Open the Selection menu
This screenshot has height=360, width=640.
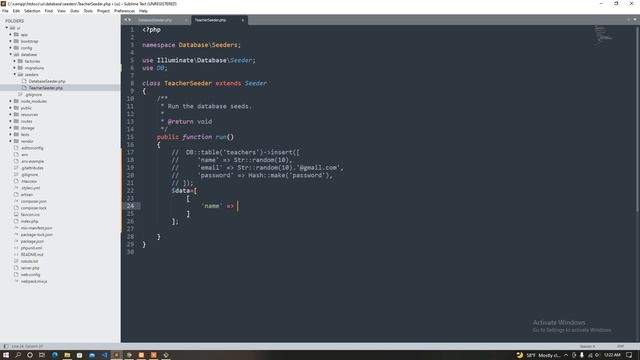pos(32,11)
